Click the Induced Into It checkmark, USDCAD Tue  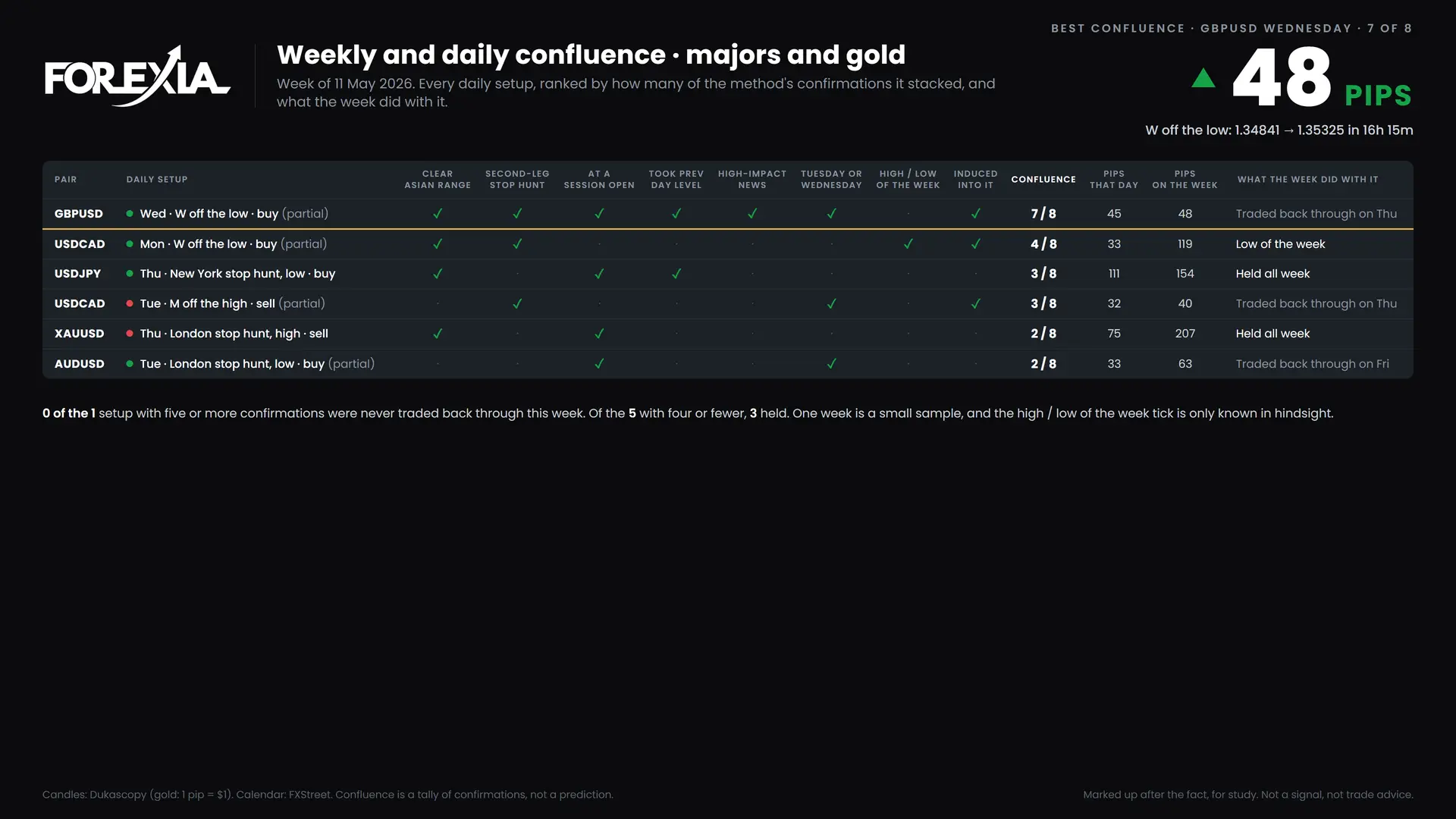[x=975, y=303]
